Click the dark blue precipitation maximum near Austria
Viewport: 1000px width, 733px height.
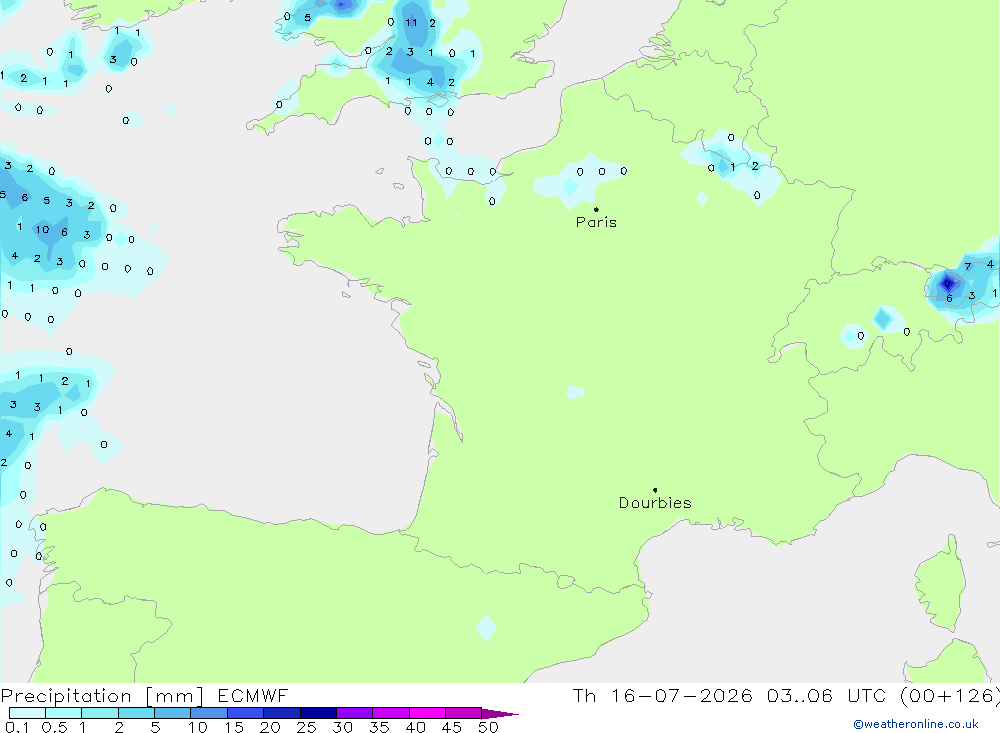tap(948, 283)
